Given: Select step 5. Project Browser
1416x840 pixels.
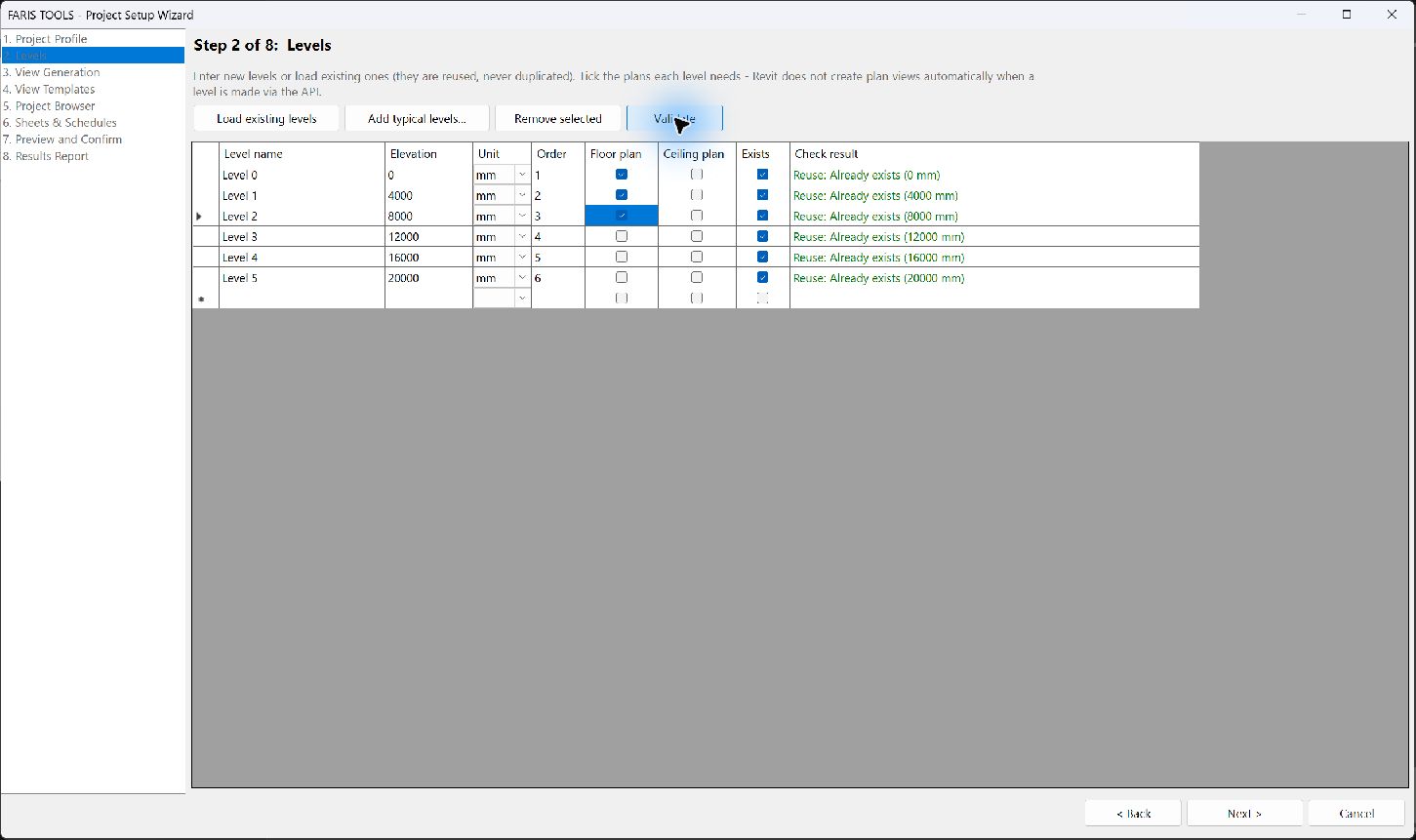Looking at the screenshot, I should pos(49,105).
